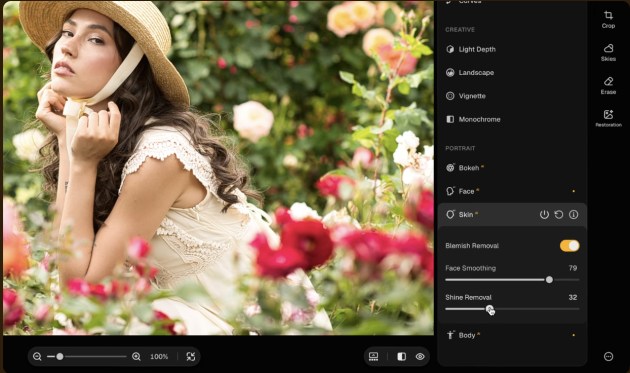Screen dimensions: 630x373
Task: Click the CREATIVE section heading
Action: click(460, 30)
